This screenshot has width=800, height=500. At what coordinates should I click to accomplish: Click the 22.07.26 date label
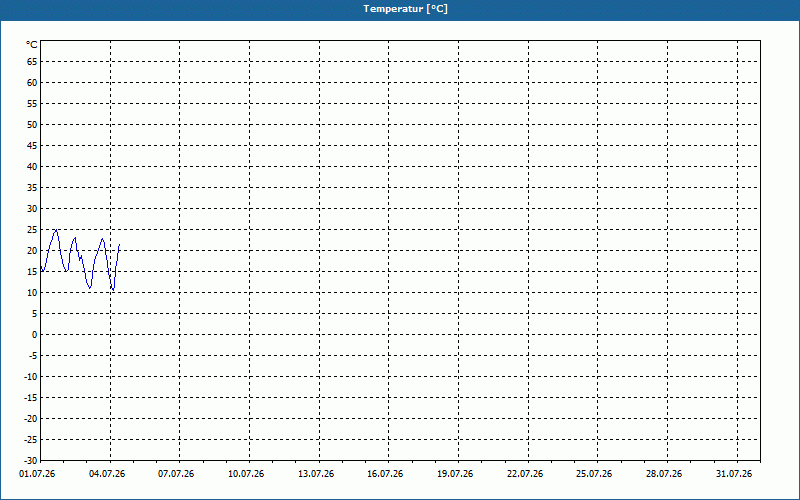(525, 474)
